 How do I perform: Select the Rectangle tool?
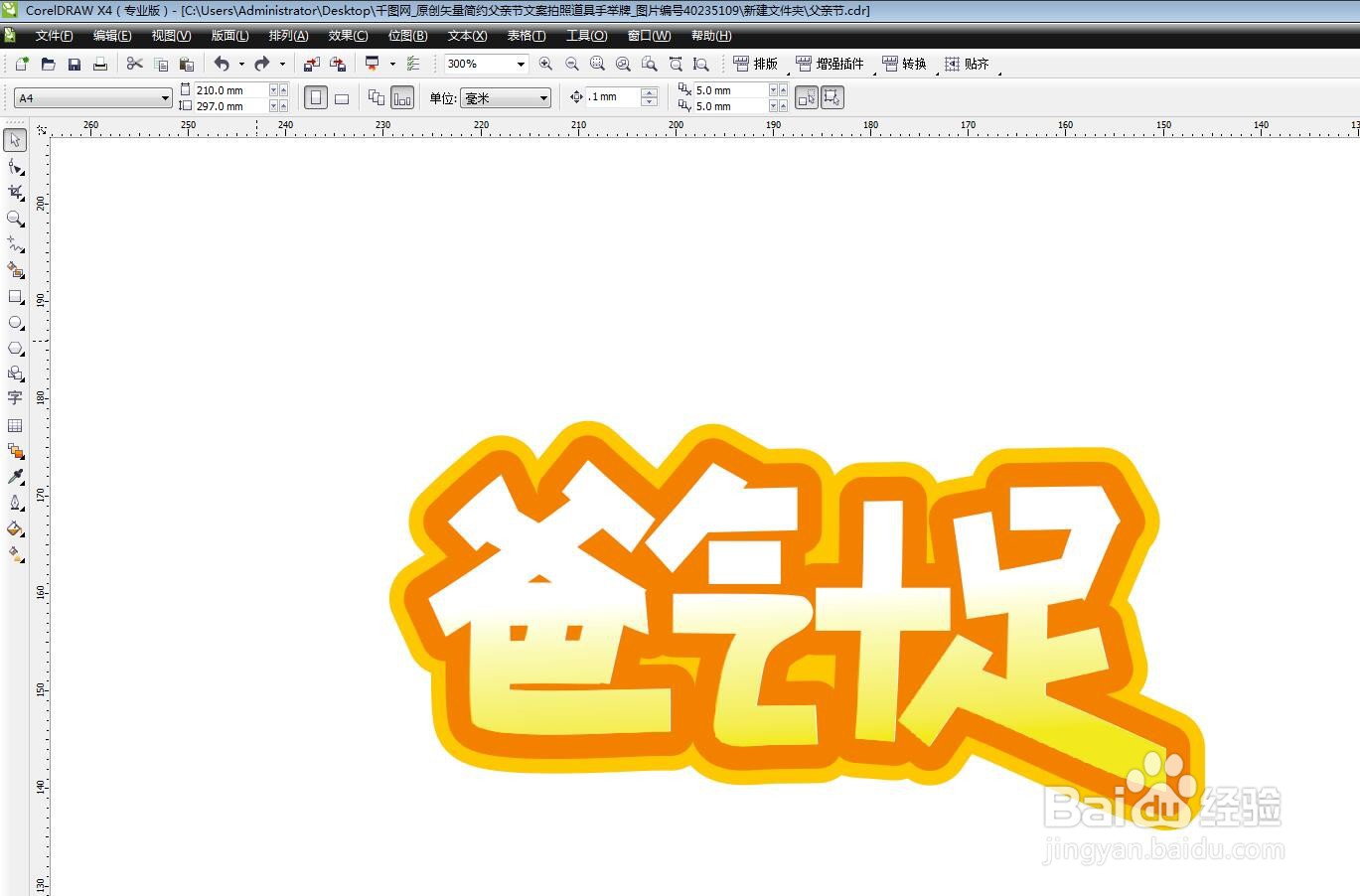[15, 297]
